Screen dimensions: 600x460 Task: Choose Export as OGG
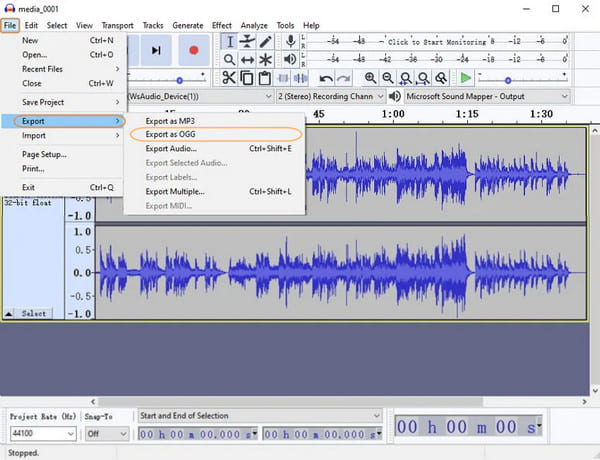(215, 134)
